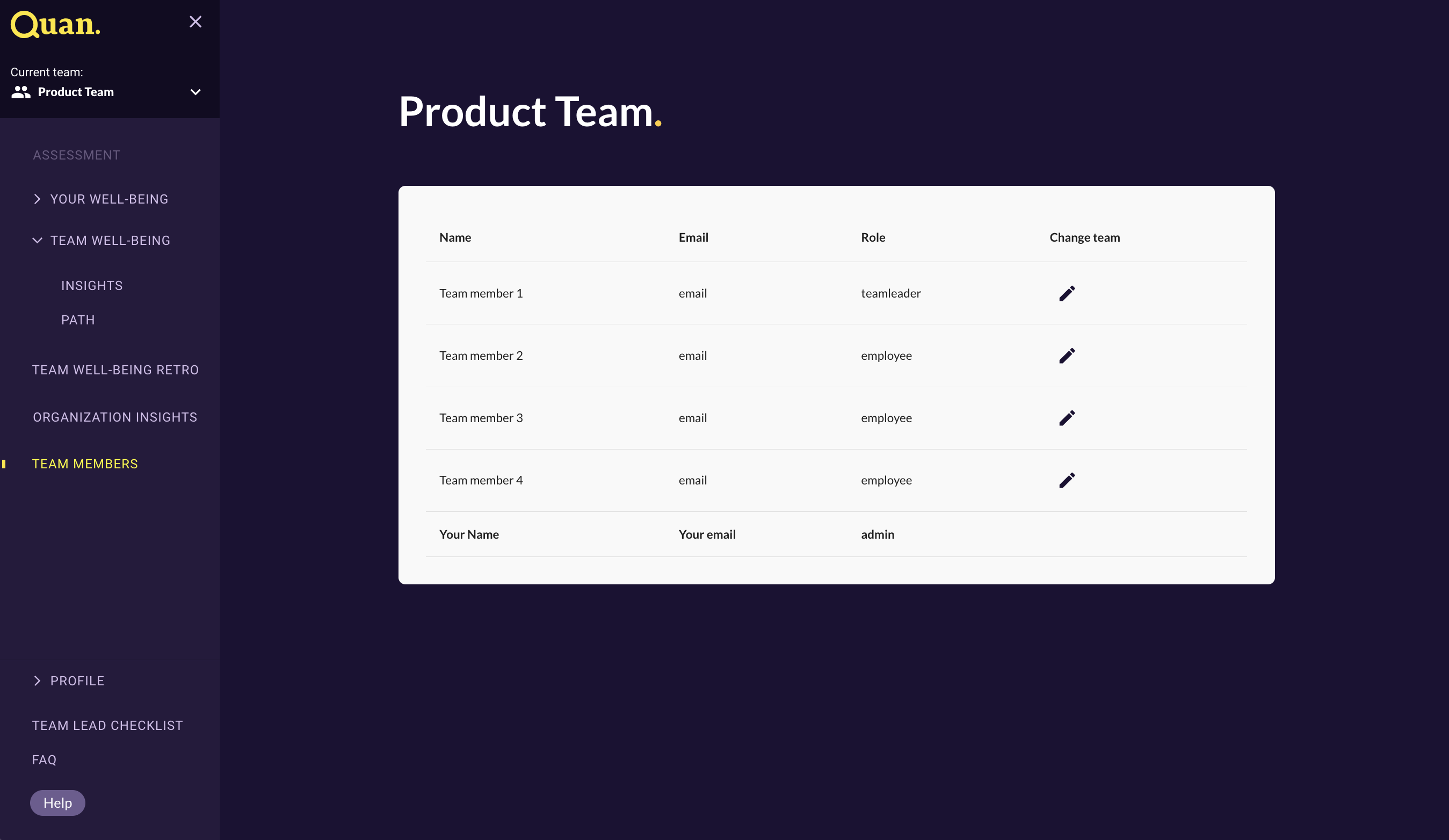Image resolution: width=1449 pixels, height=840 pixels.
Task: Close the sidebar with the X icon
Action: (195, 22)
